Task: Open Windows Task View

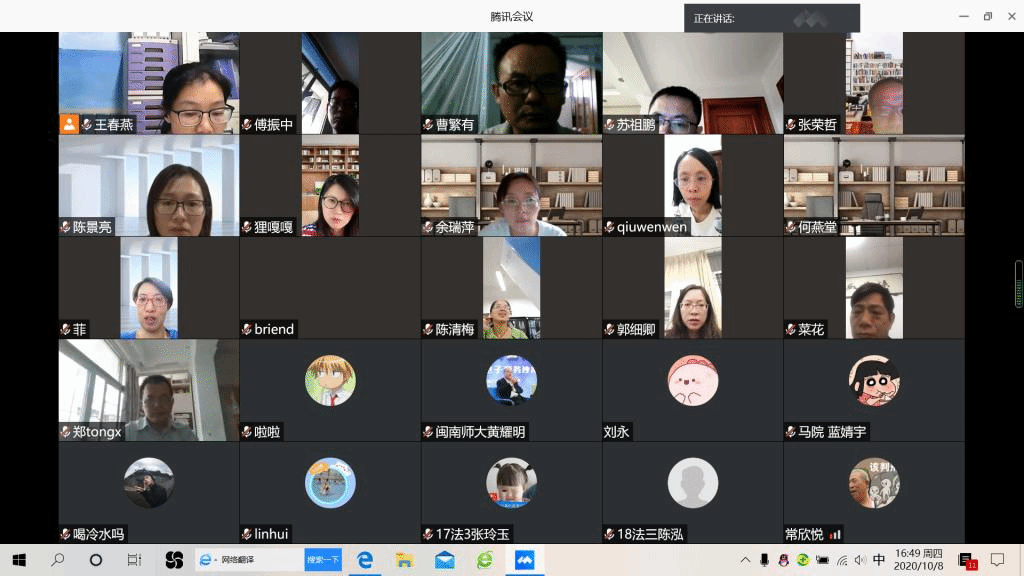Action: coord(134,560)
